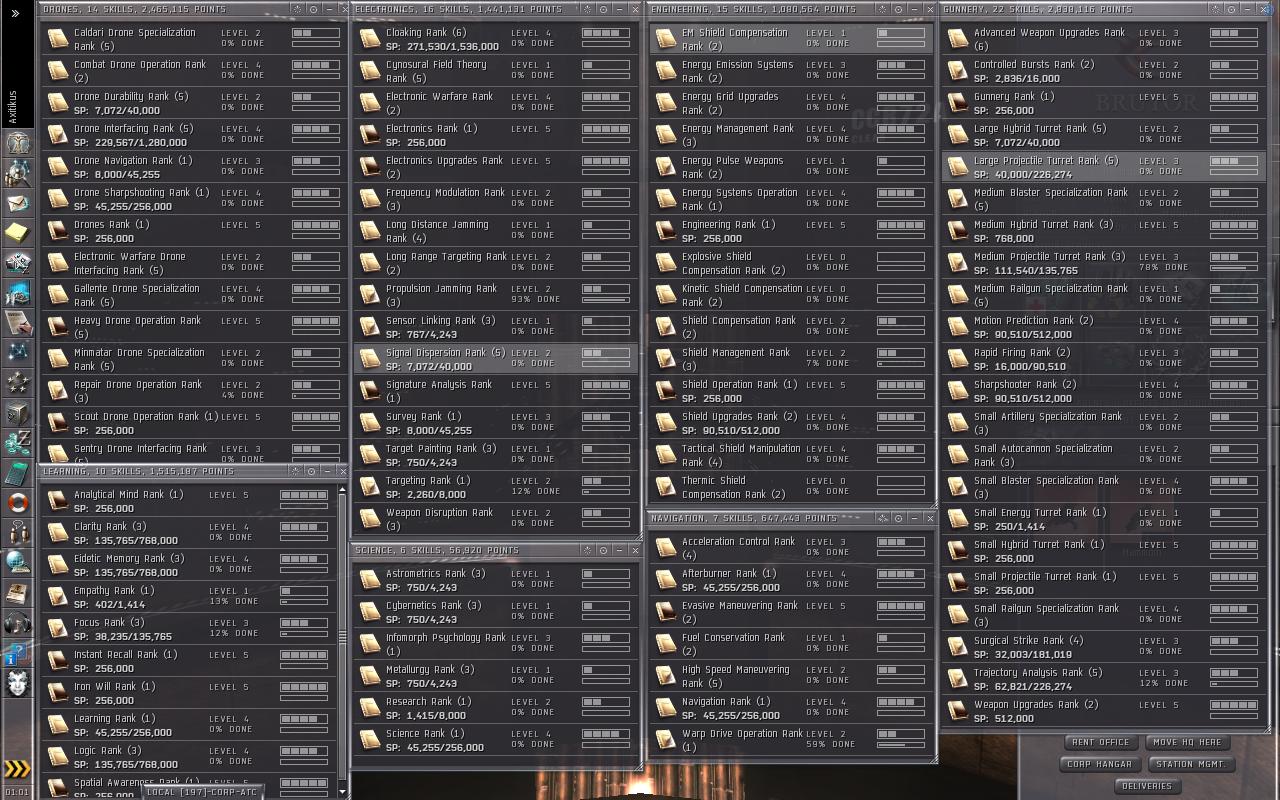This screenshot has height=800, width=1280.
Task: Click the Weapon Upgrades Rank (2) book icon
Action: (x=958, y=711)
